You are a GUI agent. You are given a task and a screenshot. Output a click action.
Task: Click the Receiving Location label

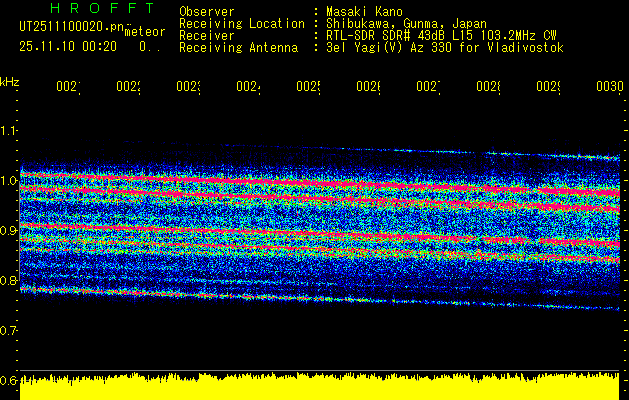tap(242, 23)
